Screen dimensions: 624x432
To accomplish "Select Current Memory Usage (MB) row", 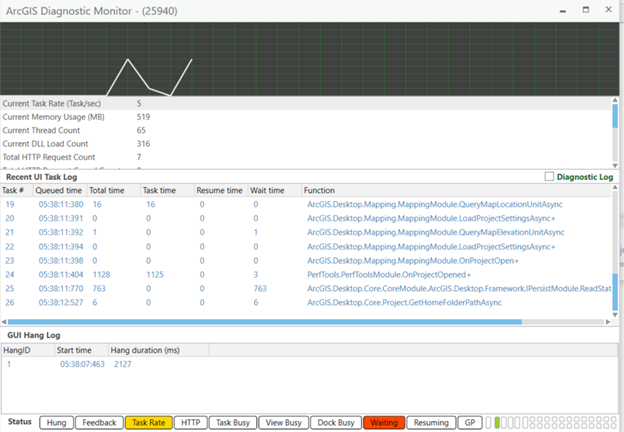I will (306, 117).
